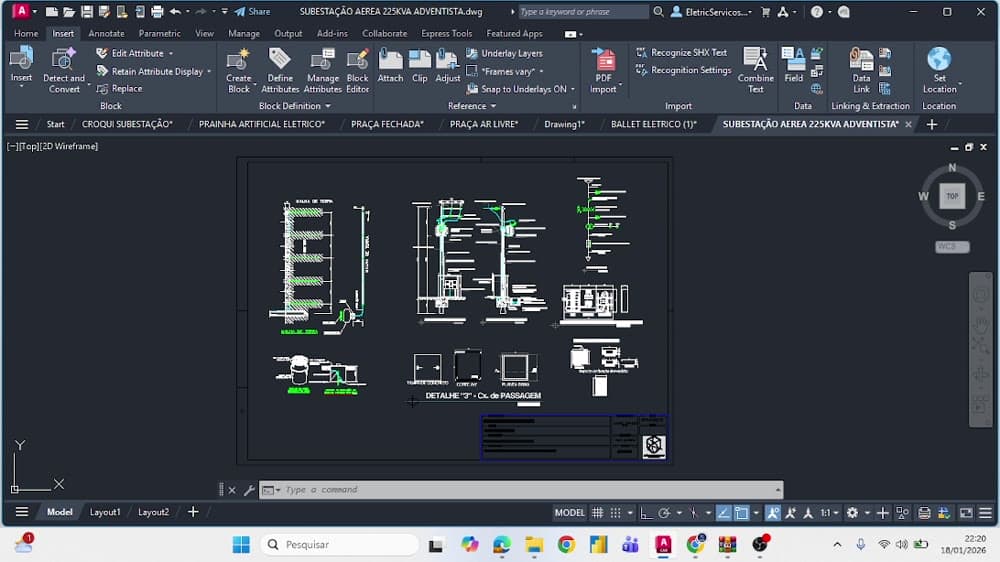Toggle polar tracking in status bar
Image resolution: width=1000 pixels, height=562 pixels.
(x=664, y=512)
